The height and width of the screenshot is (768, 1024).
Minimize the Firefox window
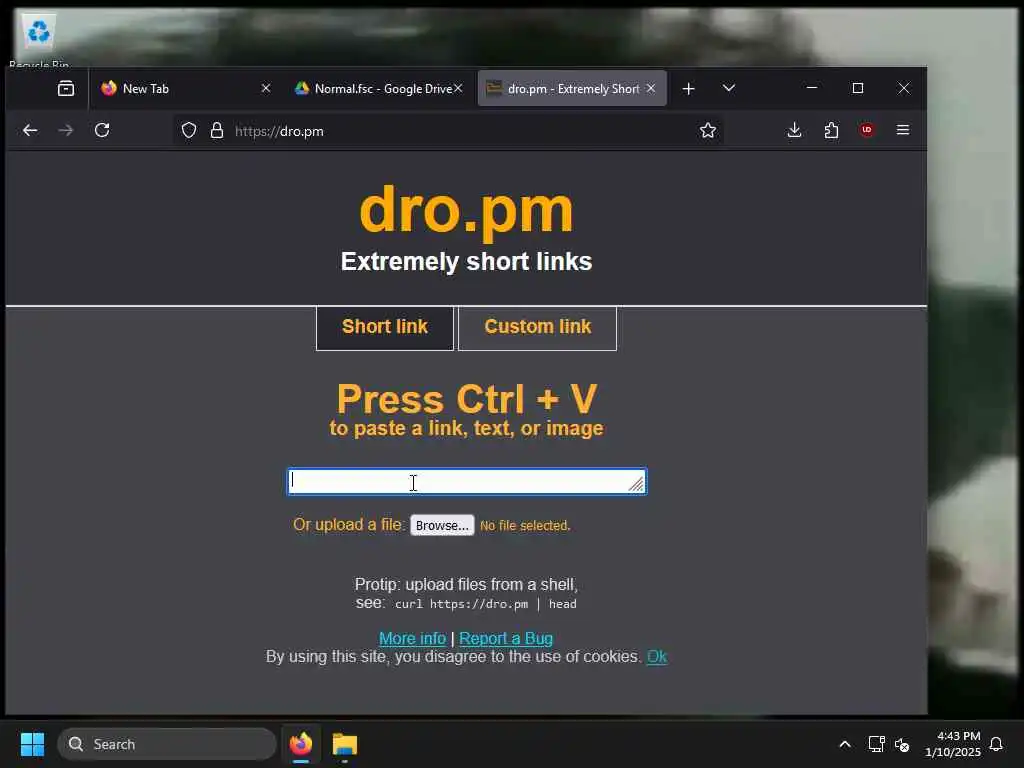pyautogui.click(x=812, y=88)
